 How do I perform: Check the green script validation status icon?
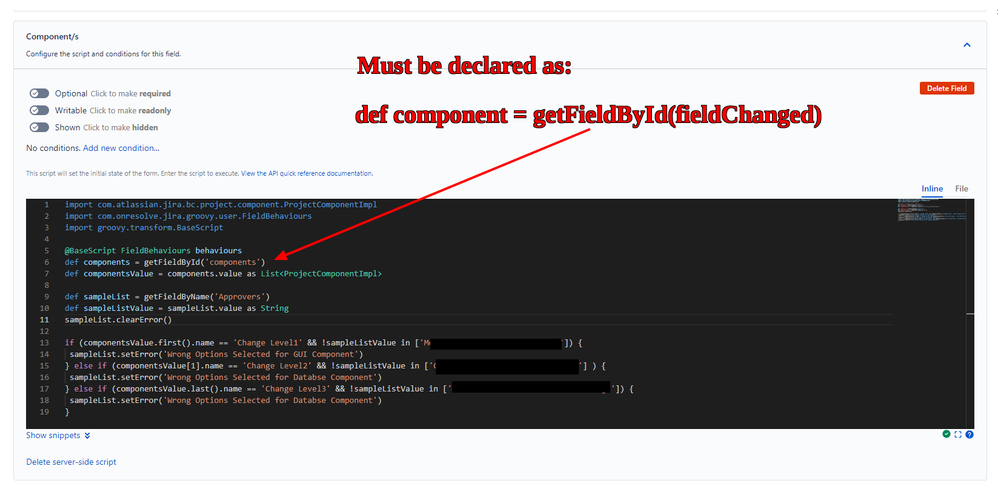coord(946,434)
